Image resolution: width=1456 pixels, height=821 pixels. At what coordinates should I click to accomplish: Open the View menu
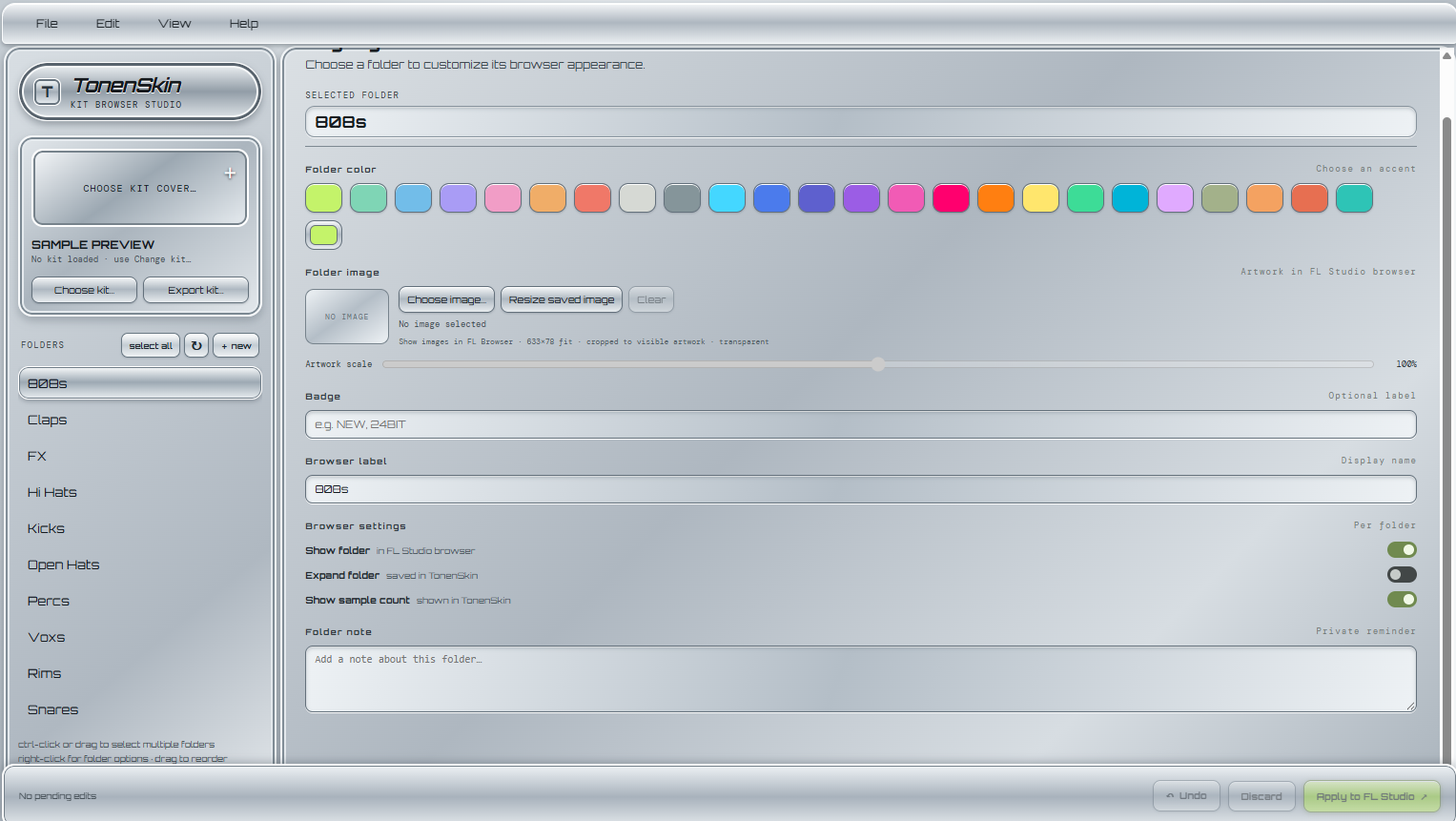[174, 23]
